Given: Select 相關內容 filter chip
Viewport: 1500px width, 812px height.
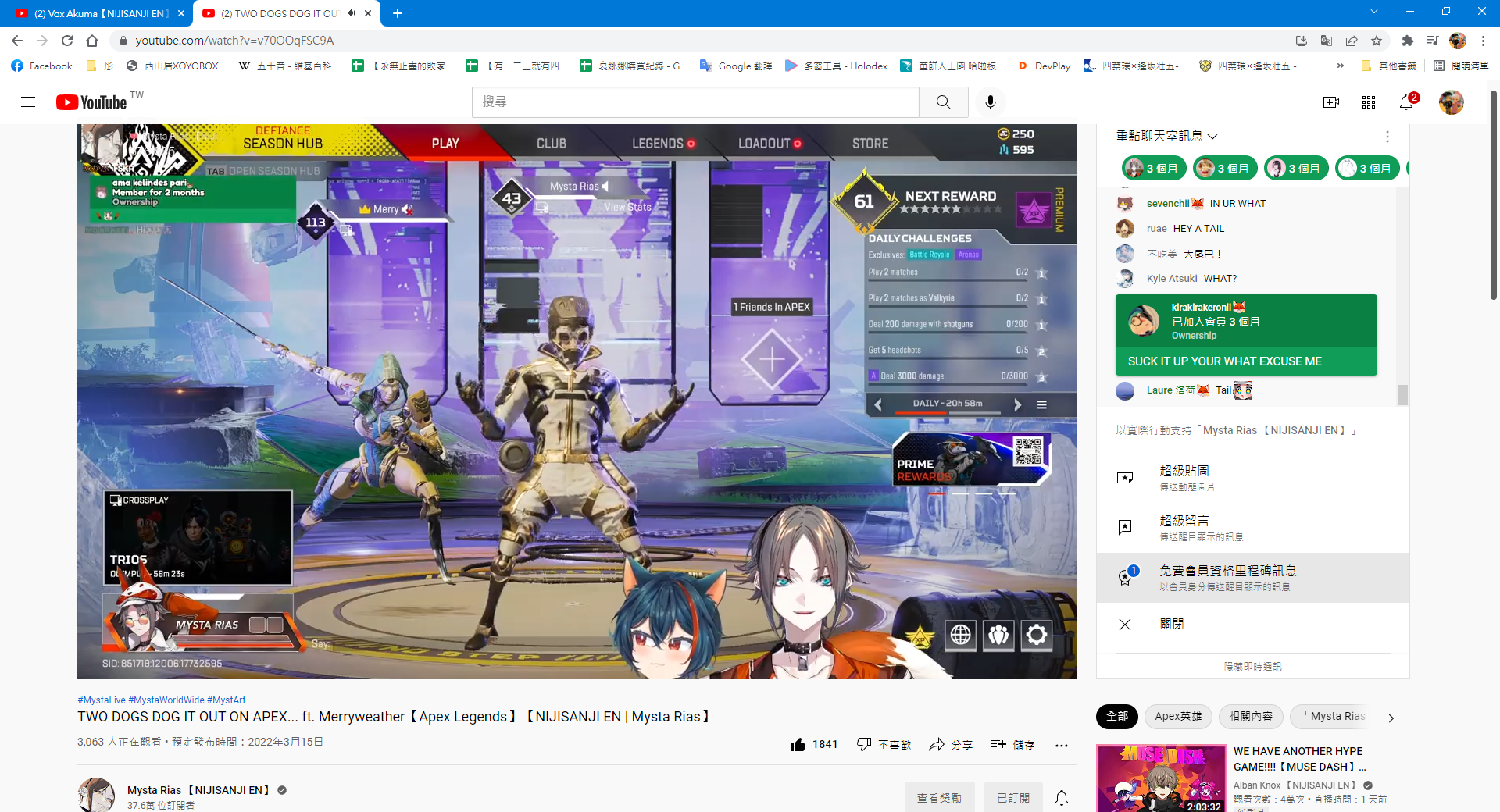Looking at the screenshot, I should click(x=1251, y=716).
